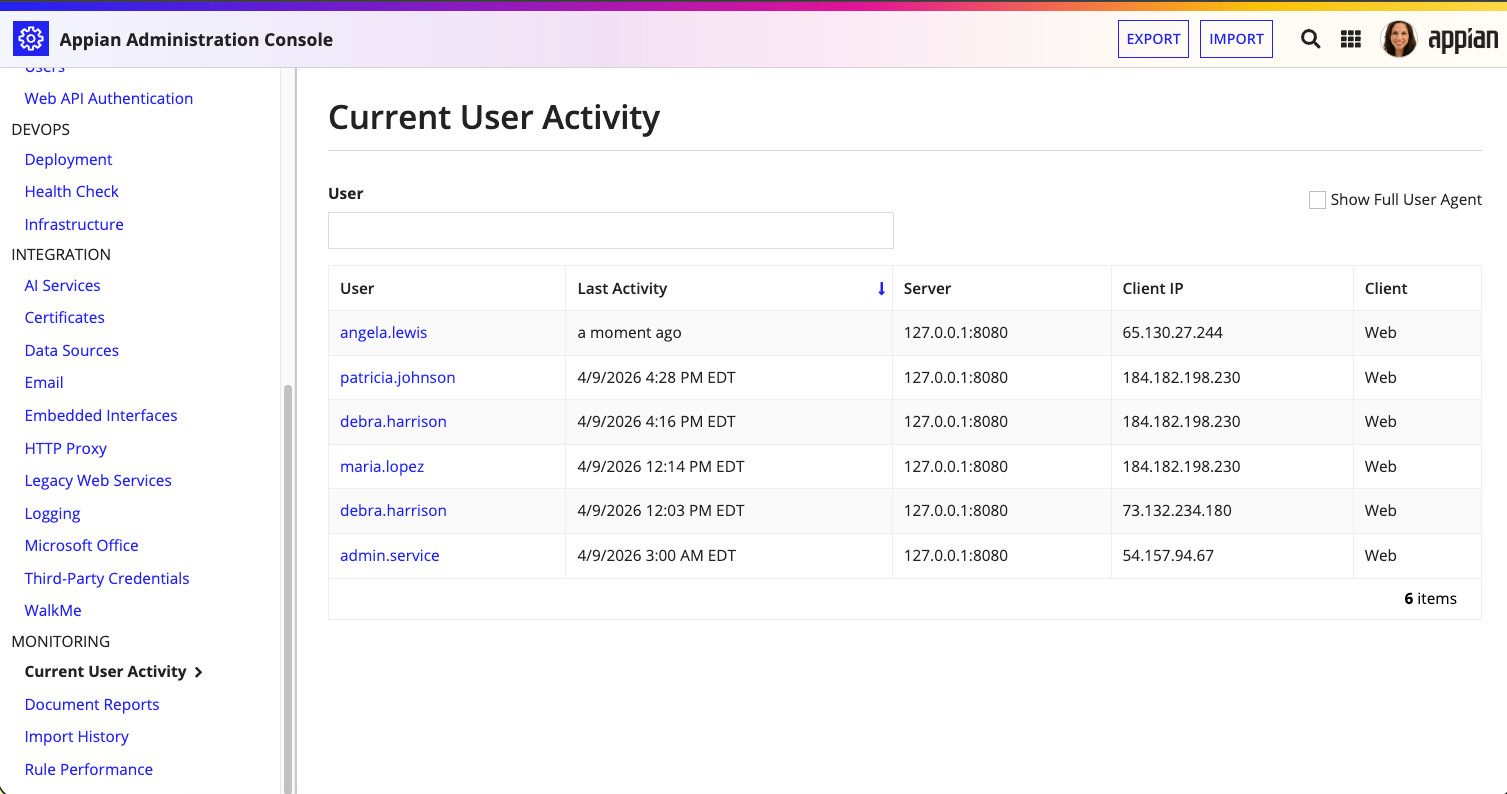Open Rule Performance page
The image size is (1507, 794).
[89, 769]
